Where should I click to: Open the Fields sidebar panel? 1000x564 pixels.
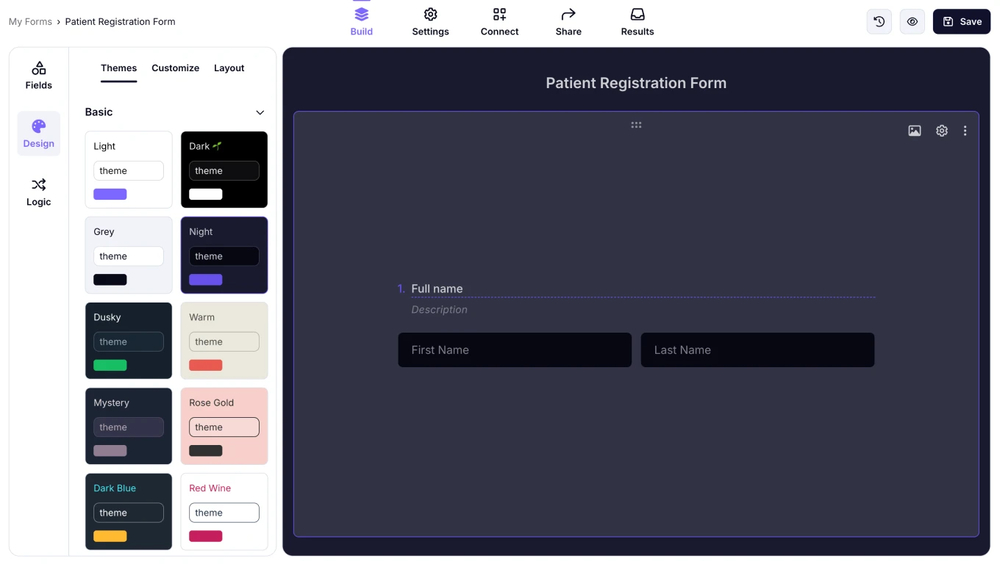pyautogui.click(x=38, y=75)
